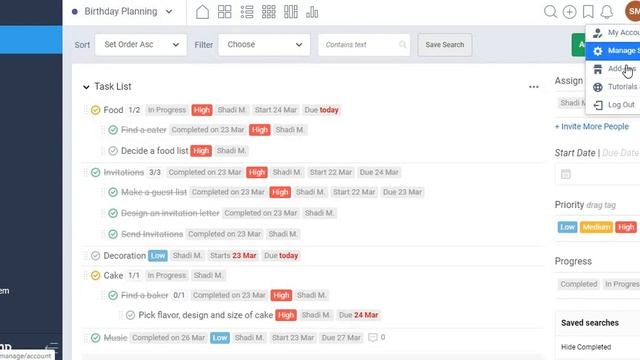This screenshot has height=360, width=640.
Task: Collapse the Task List section chevron
Action: coord(86,87)
